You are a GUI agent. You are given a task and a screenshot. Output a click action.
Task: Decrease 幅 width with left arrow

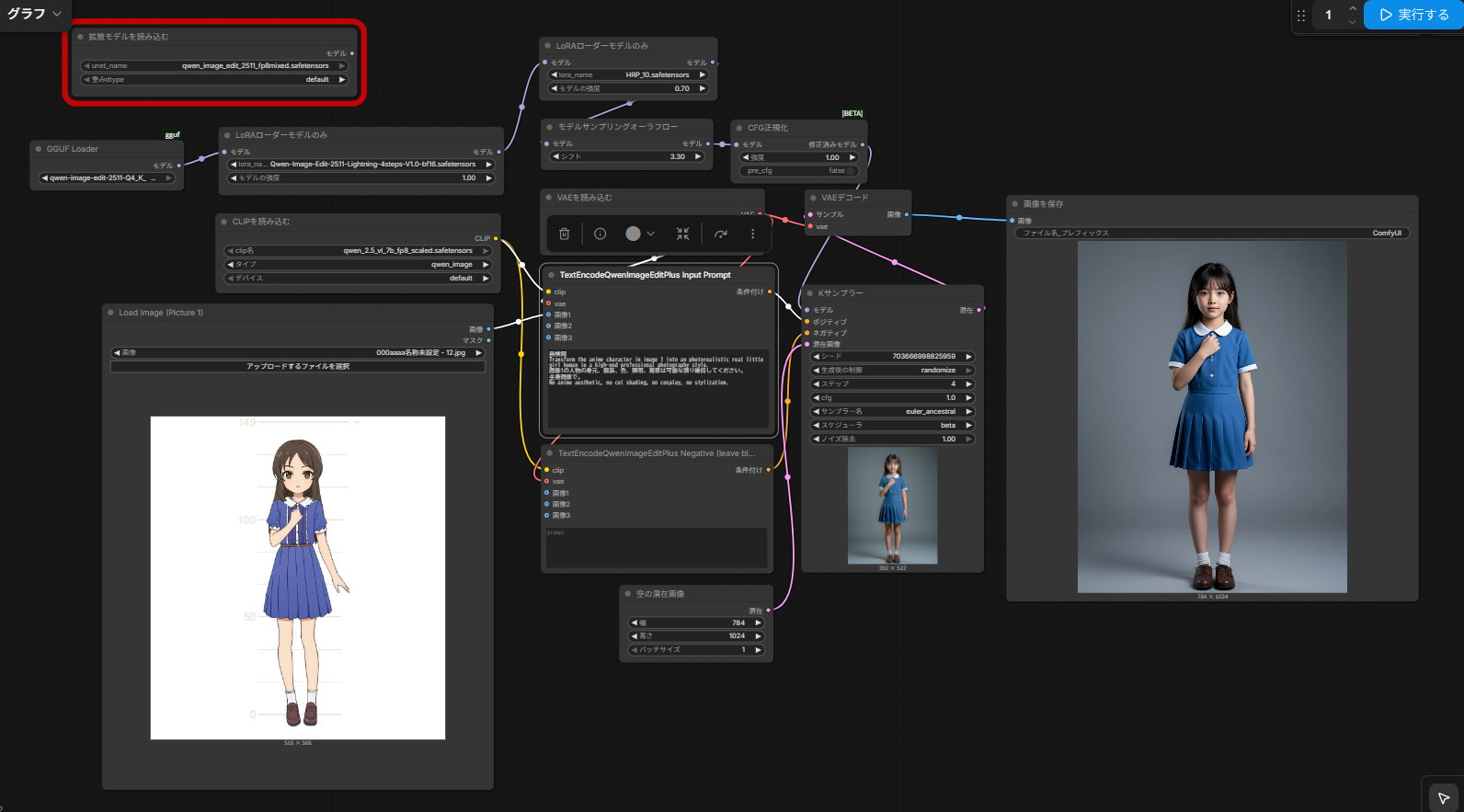tap(633, 623)
